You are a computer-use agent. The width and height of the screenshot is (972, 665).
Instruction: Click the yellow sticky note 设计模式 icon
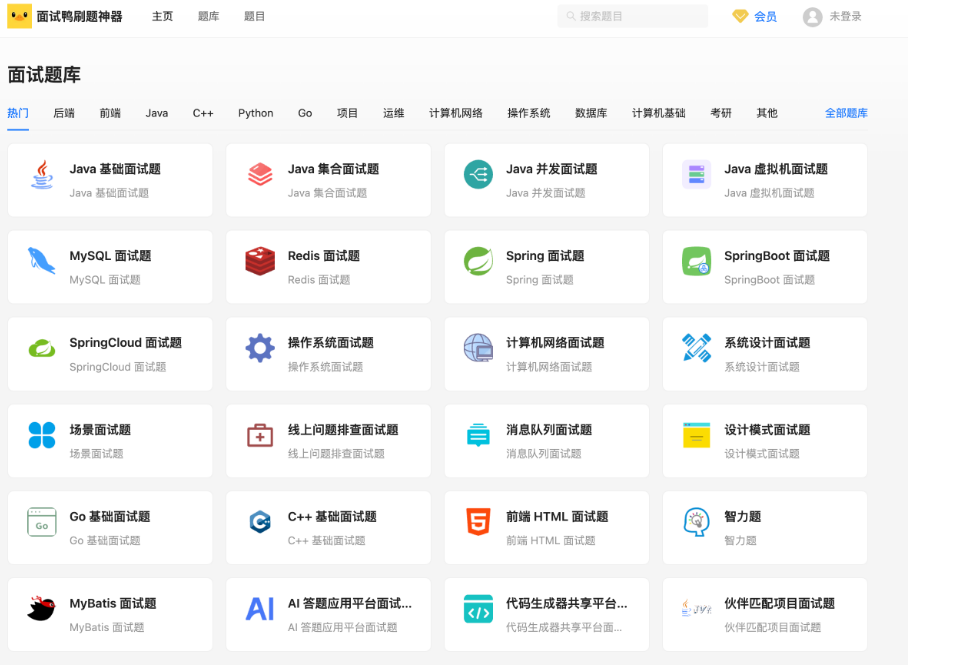click(697, 435)
